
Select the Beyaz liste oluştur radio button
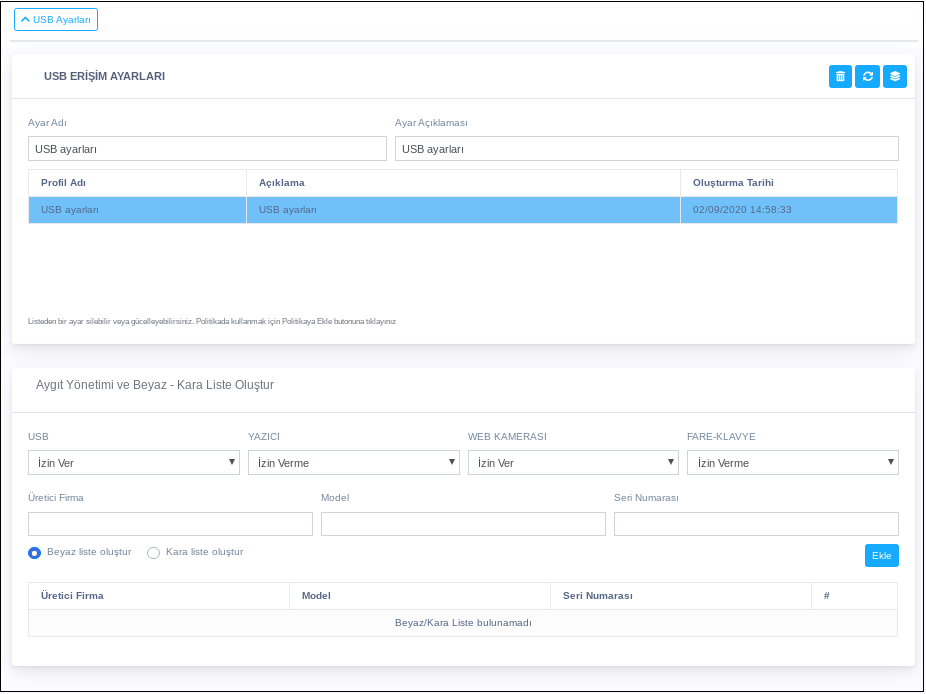[35, 552]
